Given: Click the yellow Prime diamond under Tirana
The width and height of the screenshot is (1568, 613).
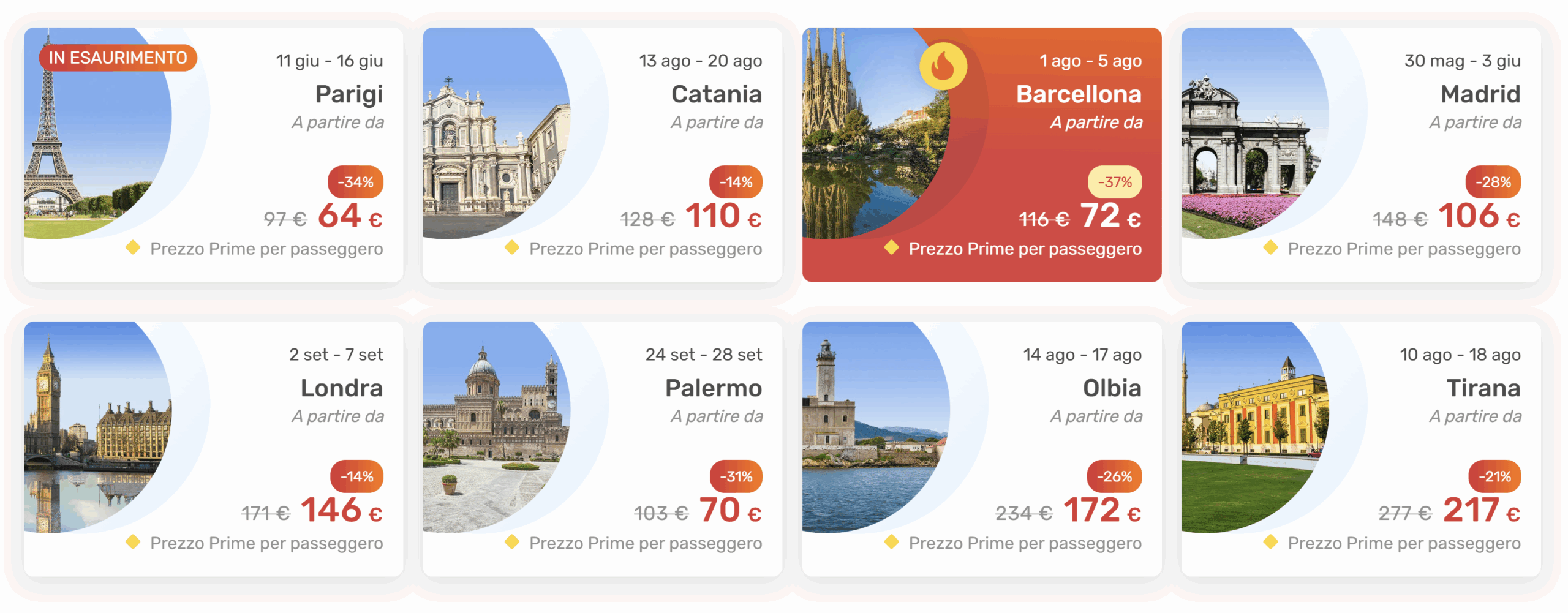Looking at the screenshot, I should pyautogui.click(x=1271, y=542).
